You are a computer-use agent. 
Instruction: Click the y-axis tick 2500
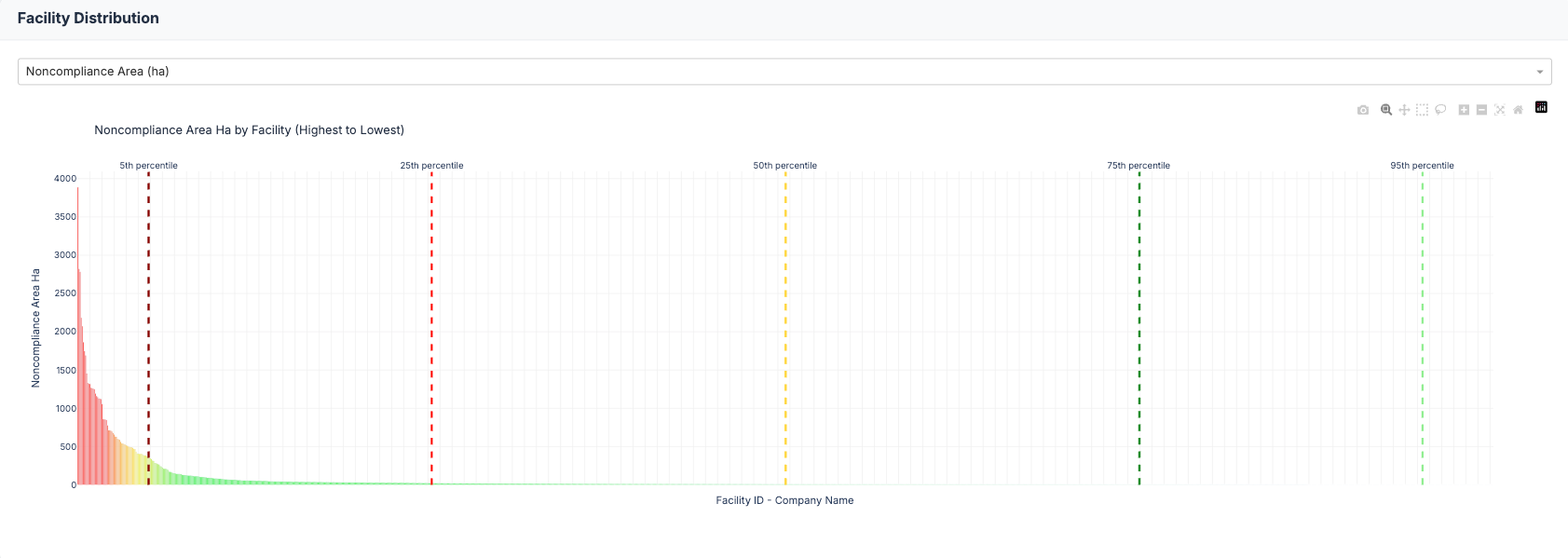(x=65, y=293)
